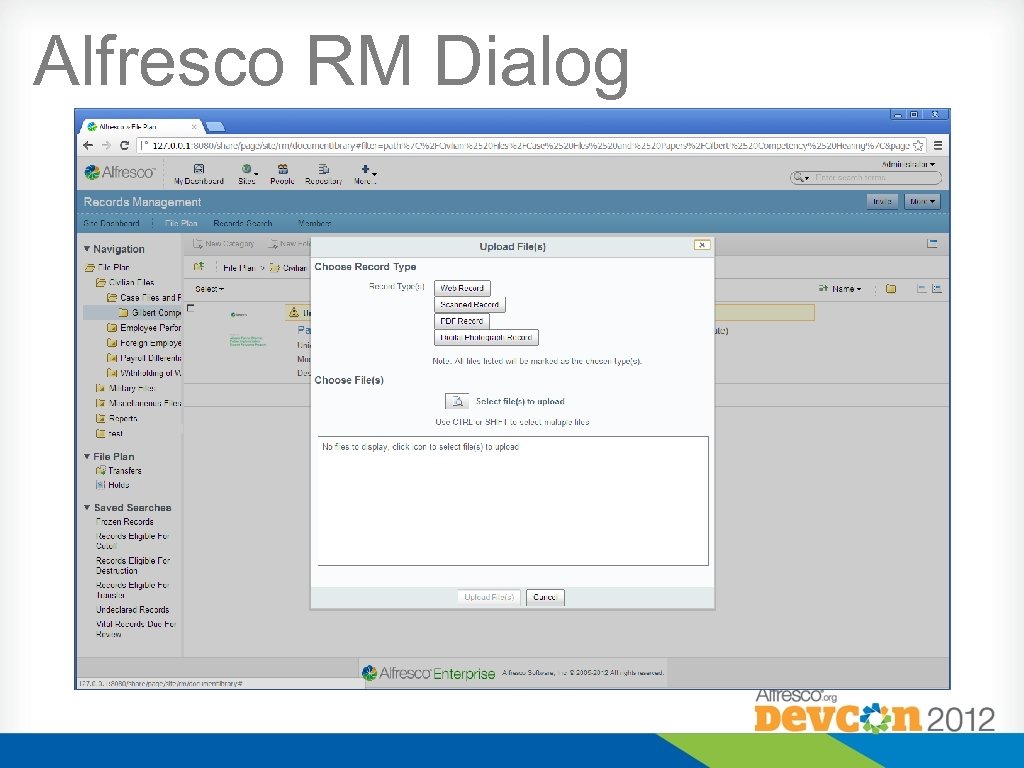The image size is (1024, 768).
Task: Tick the document row checkbox
Action: click(191, 308)
